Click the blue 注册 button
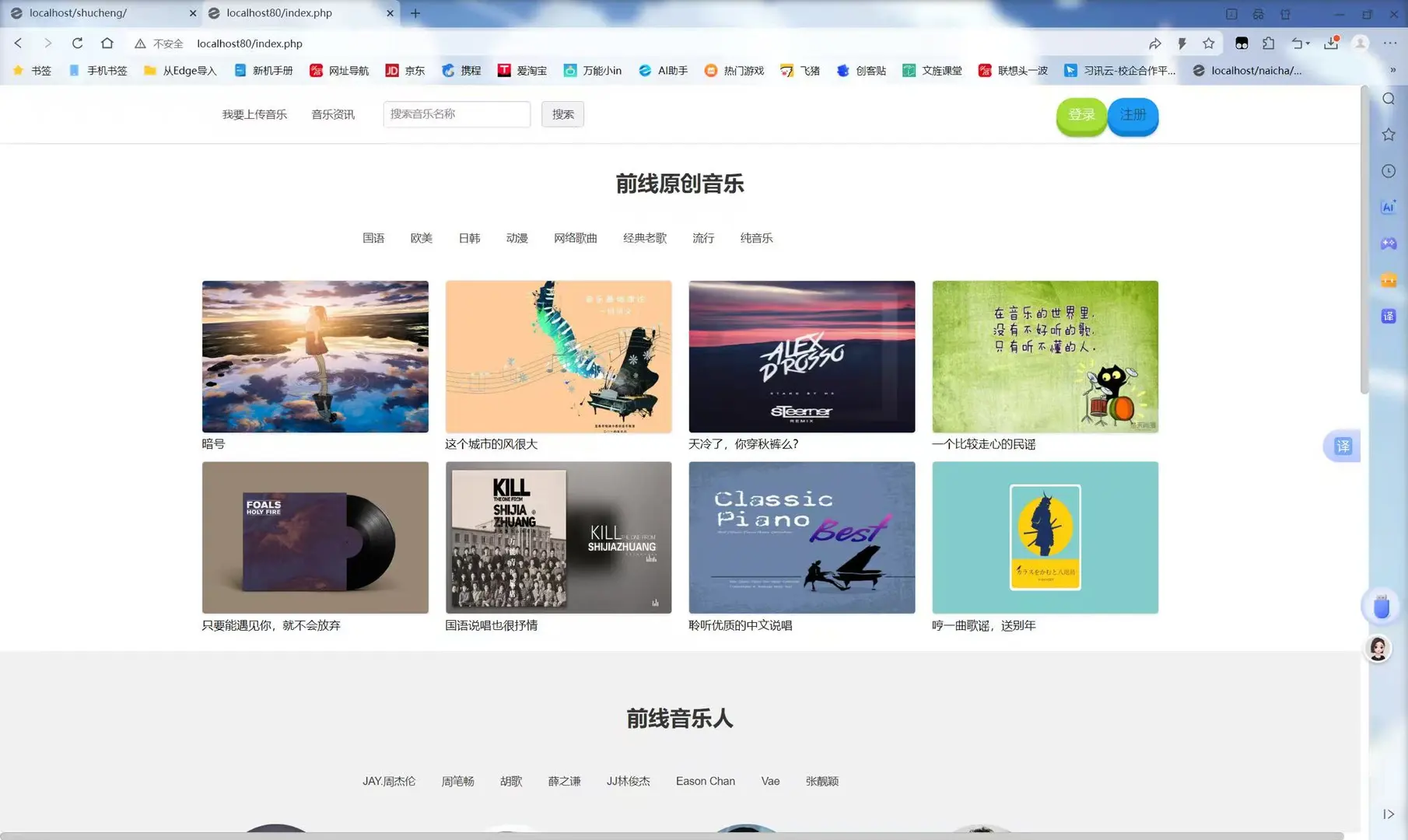 coord(1133,115)
